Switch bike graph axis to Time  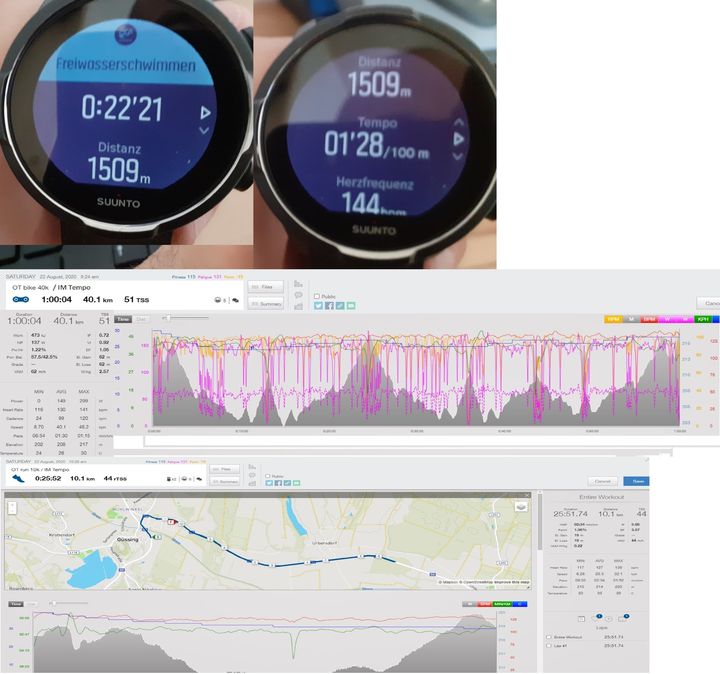click(x=123, y=319)
